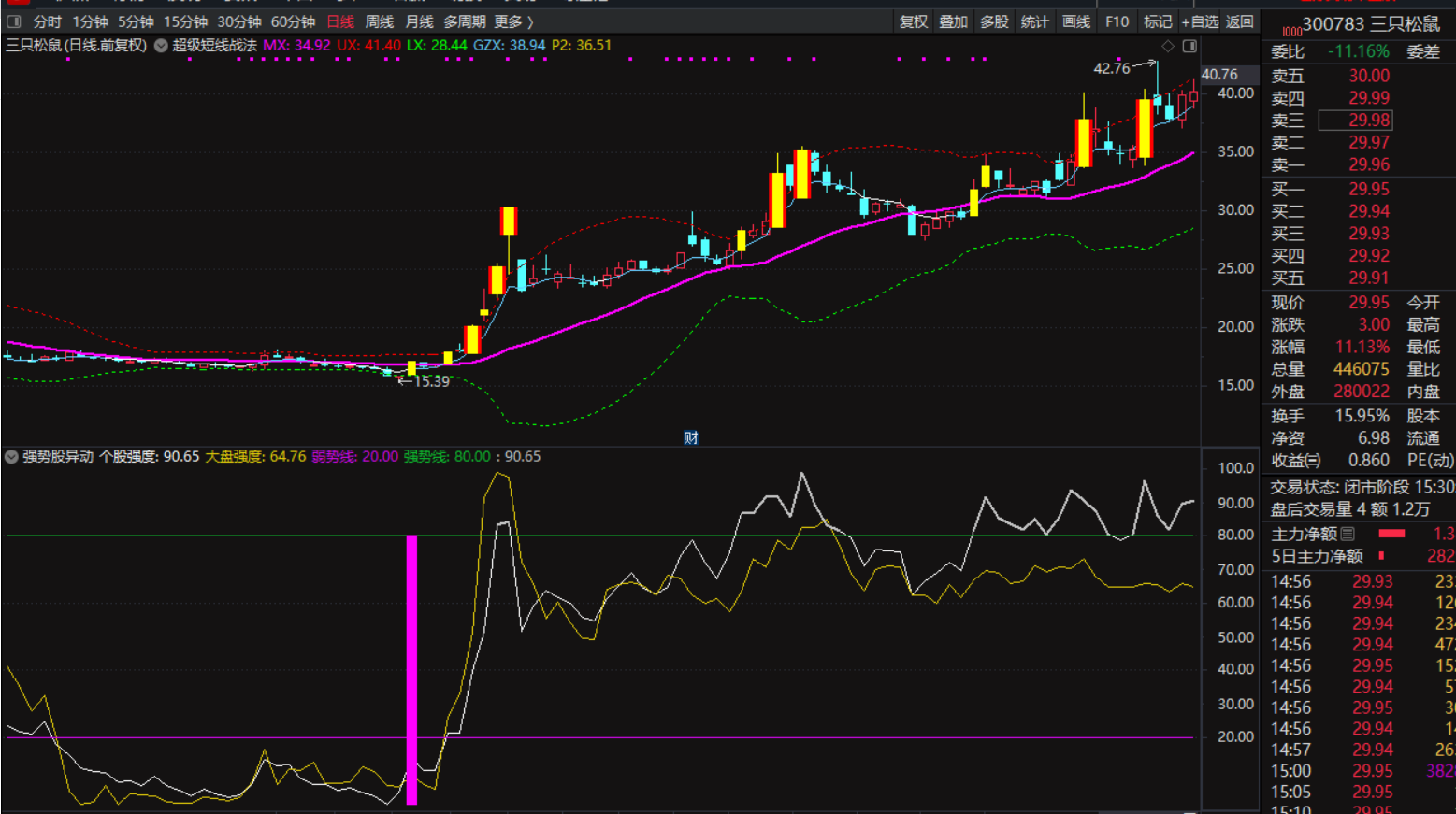Click the 叠加 overlay button

(x=953, y=21)
